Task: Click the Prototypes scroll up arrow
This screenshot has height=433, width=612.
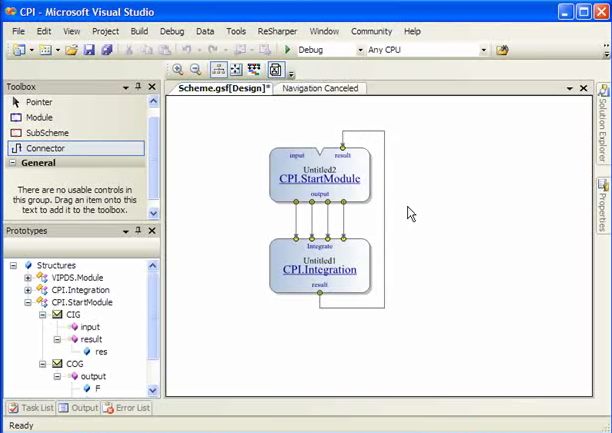Action: coord(153,266)
